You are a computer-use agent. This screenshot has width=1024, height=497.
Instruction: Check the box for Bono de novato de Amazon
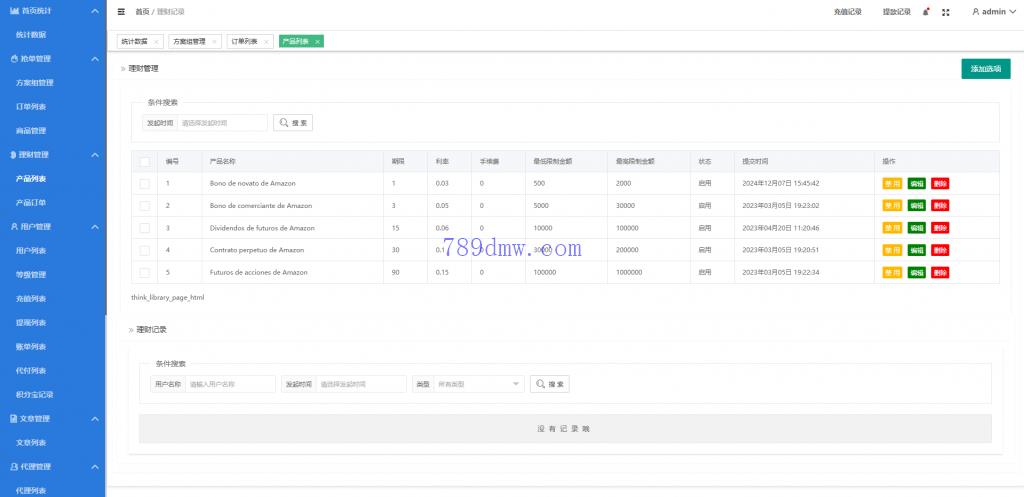pos(145,183)
